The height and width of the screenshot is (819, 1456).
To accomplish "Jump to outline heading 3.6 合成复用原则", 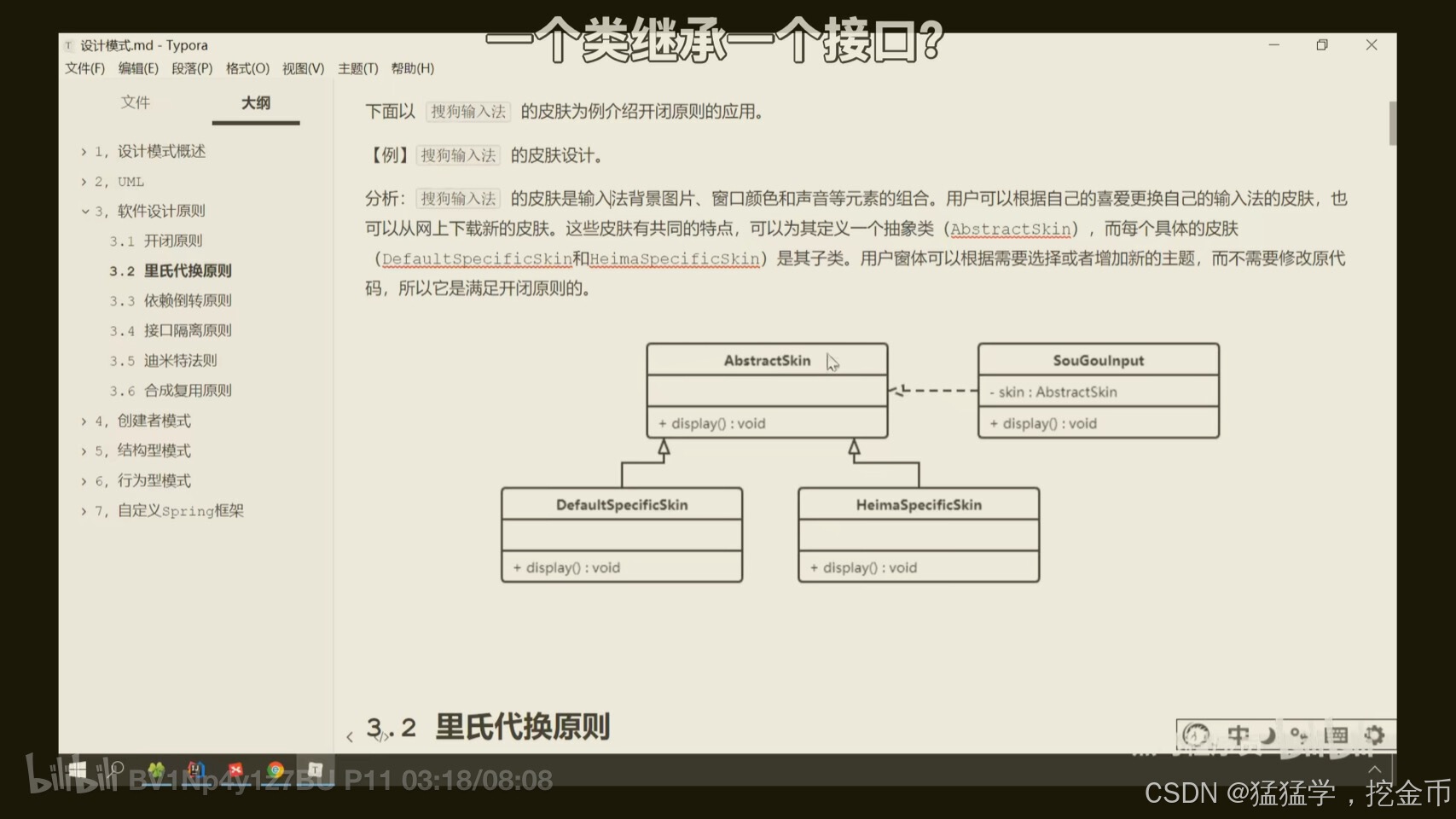I will 171,390.
